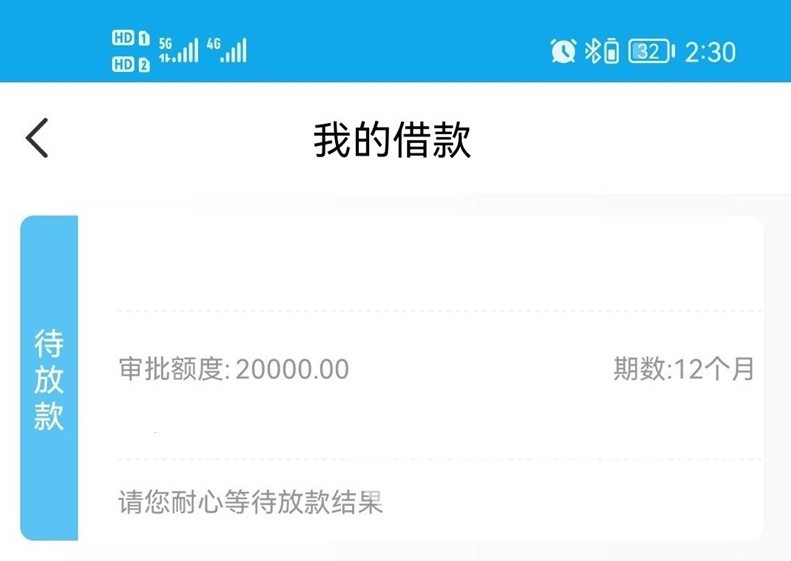Tap the 待 character on blue side tab
791x561 pixels.
coord(49,344)
